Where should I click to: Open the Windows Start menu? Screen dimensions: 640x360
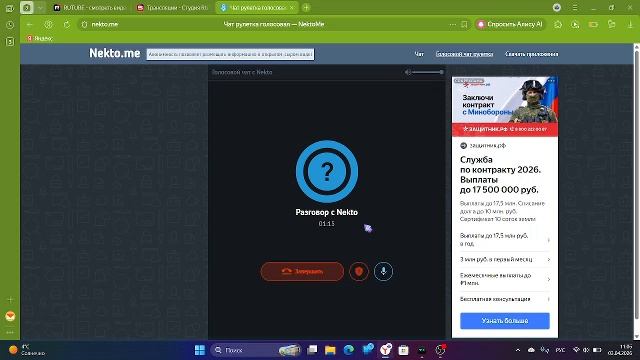click(200, 350)
